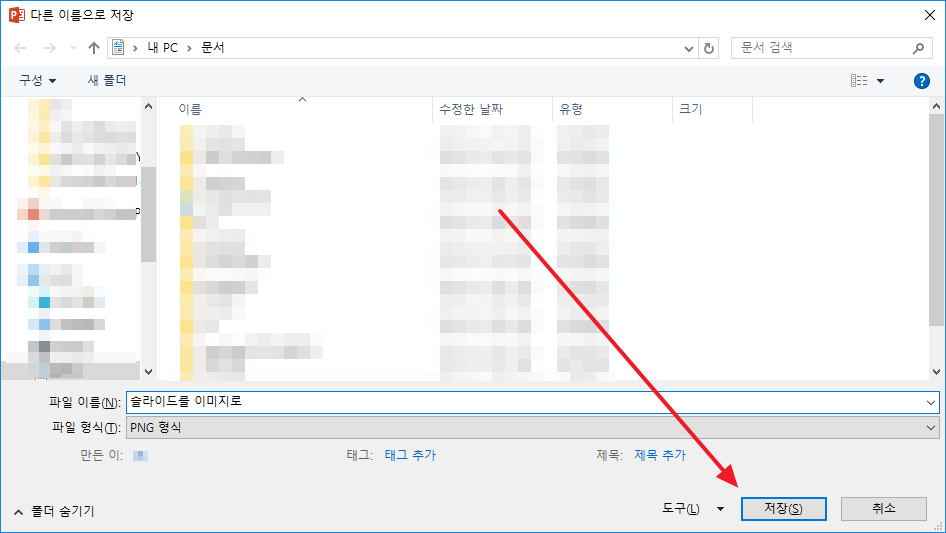Screen dimensions: 946x533
Task: Click the 파일 이름 text field
Action: 533,402
